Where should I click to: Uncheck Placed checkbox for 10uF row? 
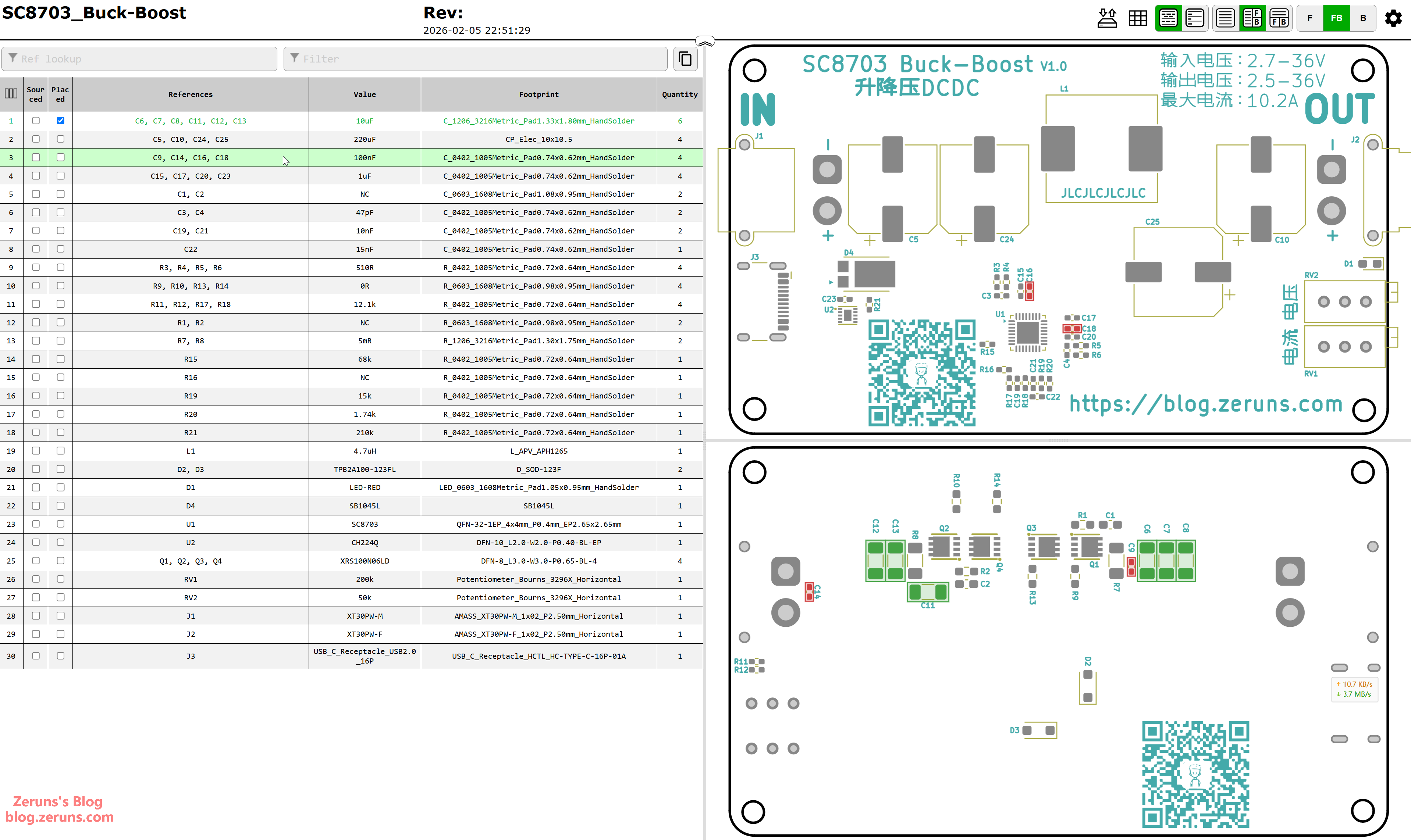pyautogui.click(x=61, y=121)
